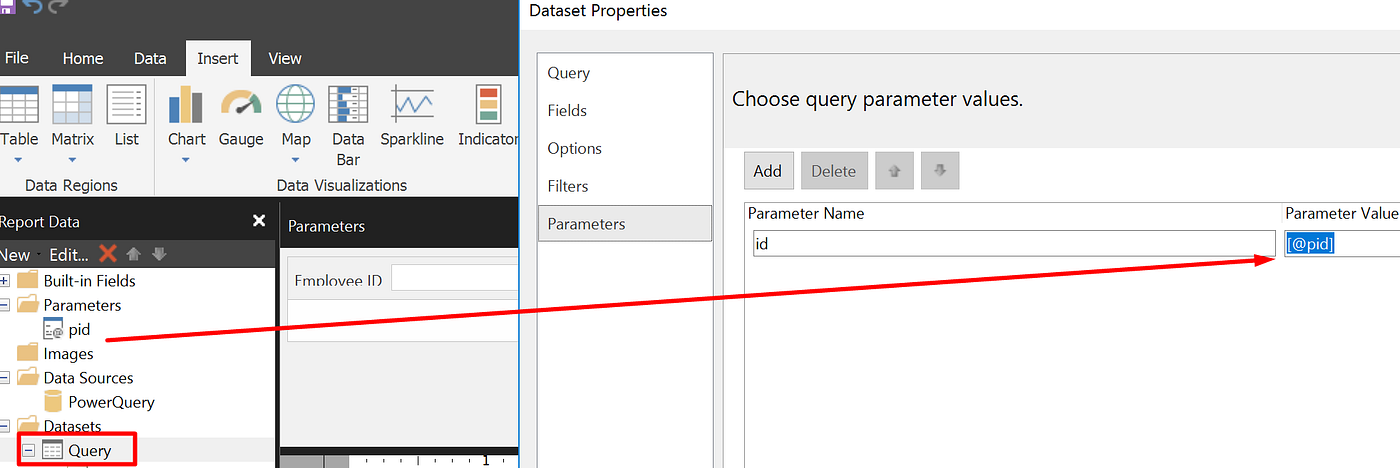The image size is (1400, 468).
Task: Move parameter up with arrow button
Action: (x=894, y=171)
